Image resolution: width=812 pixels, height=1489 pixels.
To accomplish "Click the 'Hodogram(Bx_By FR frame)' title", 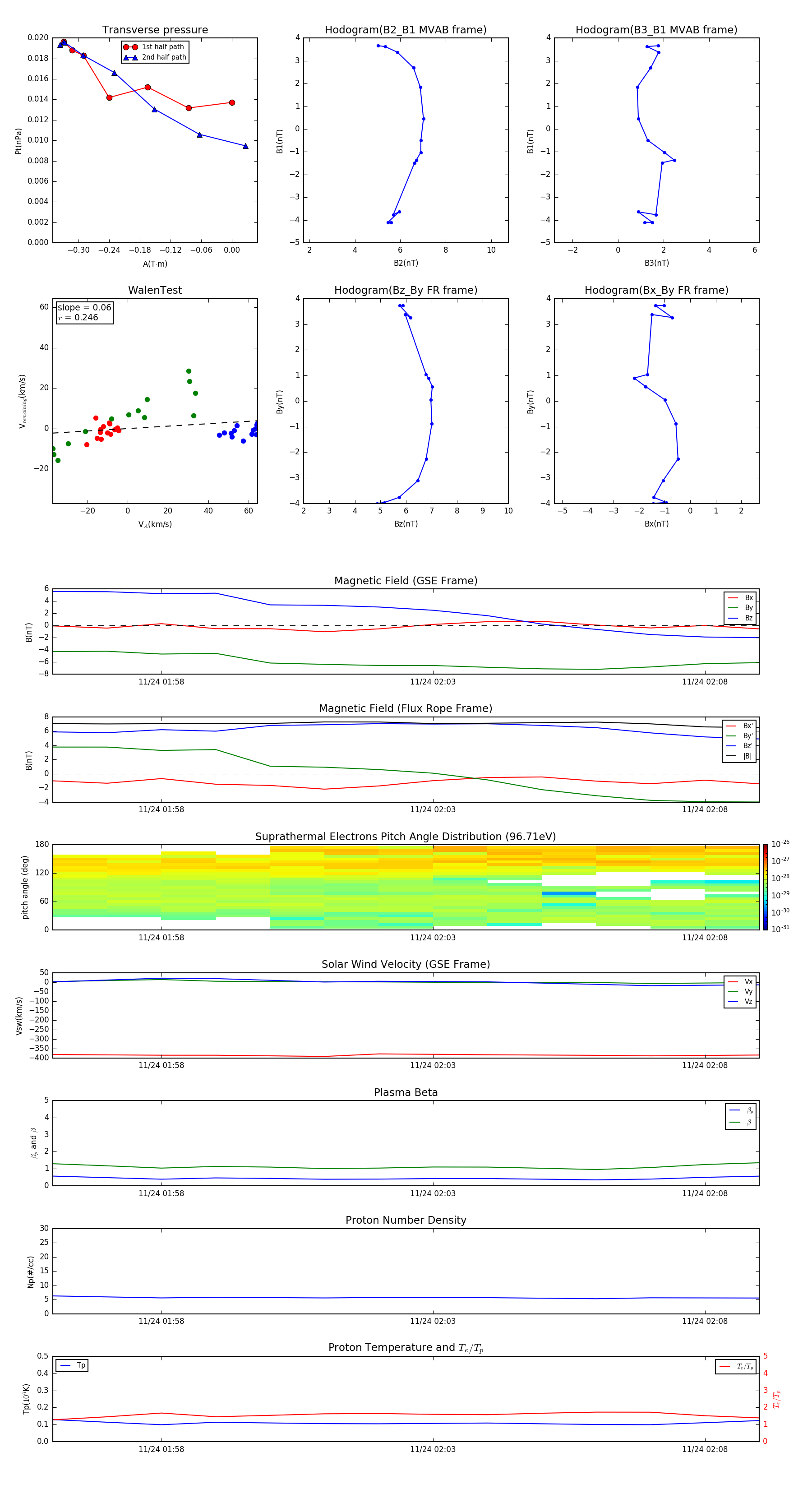I will coord(656,290).
